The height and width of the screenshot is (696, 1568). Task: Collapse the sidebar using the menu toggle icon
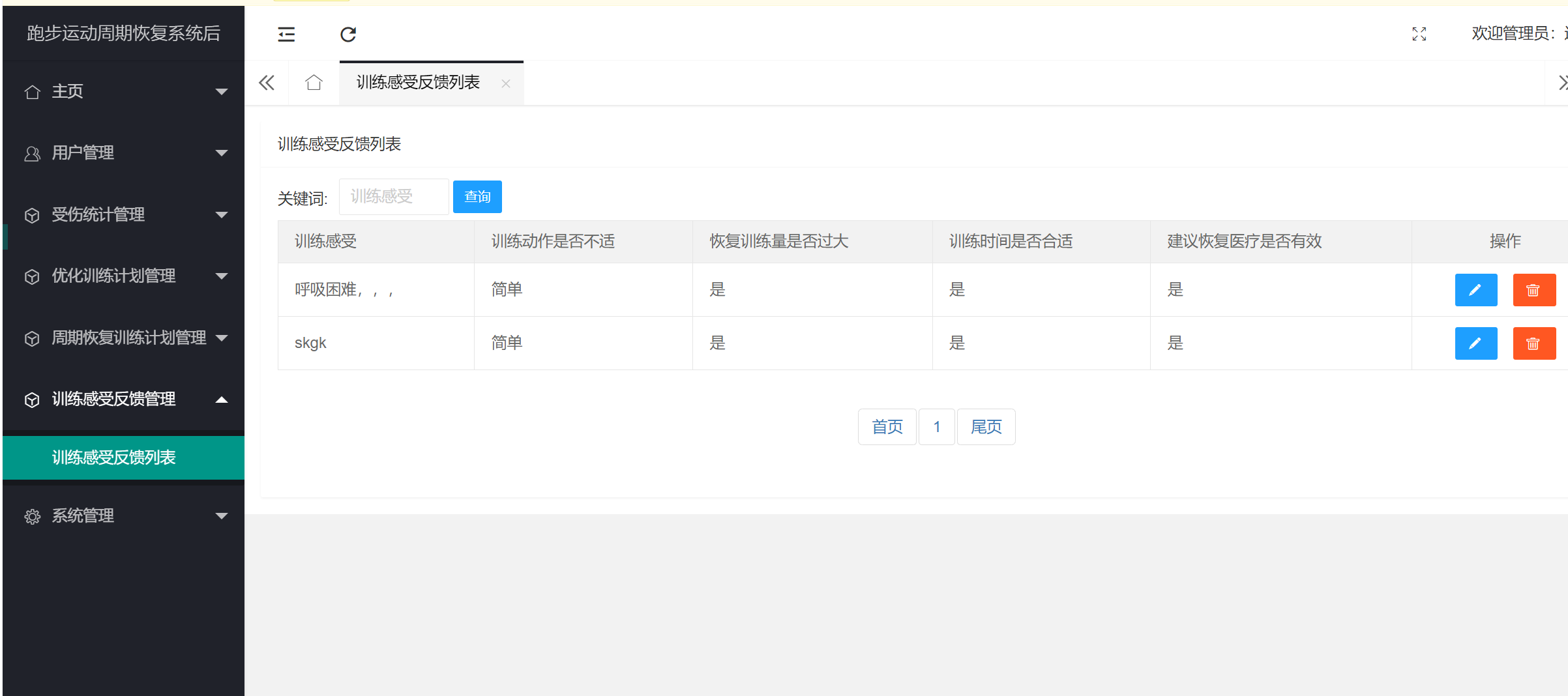[x=286, y=34]
